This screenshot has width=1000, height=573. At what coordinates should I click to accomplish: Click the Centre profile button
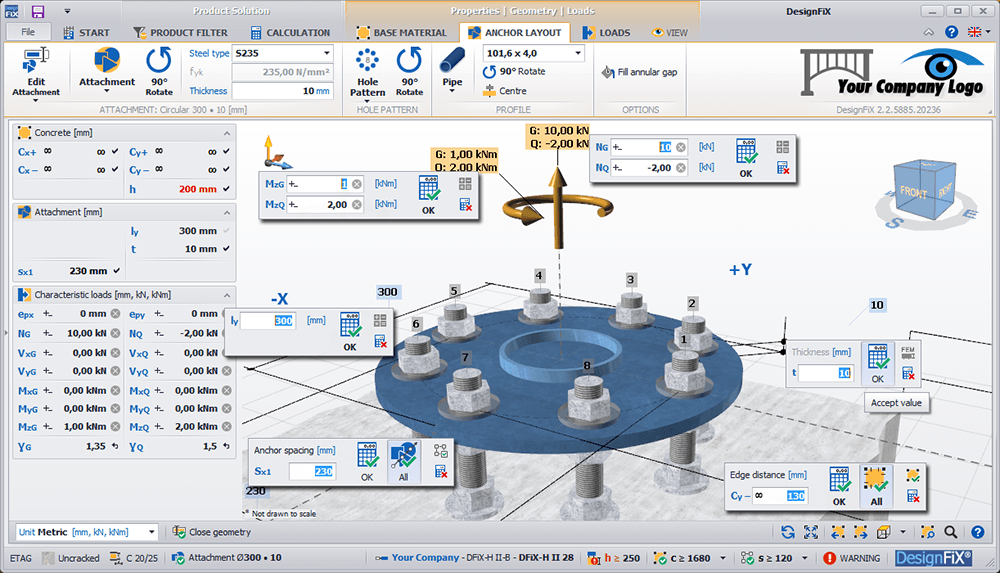(x=505, y=91)
